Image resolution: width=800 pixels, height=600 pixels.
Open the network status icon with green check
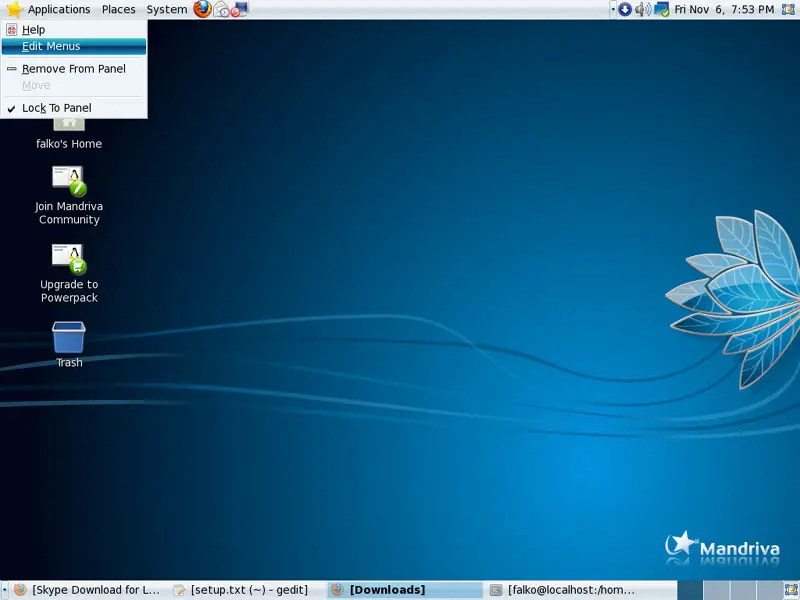(x=661, y=9)
